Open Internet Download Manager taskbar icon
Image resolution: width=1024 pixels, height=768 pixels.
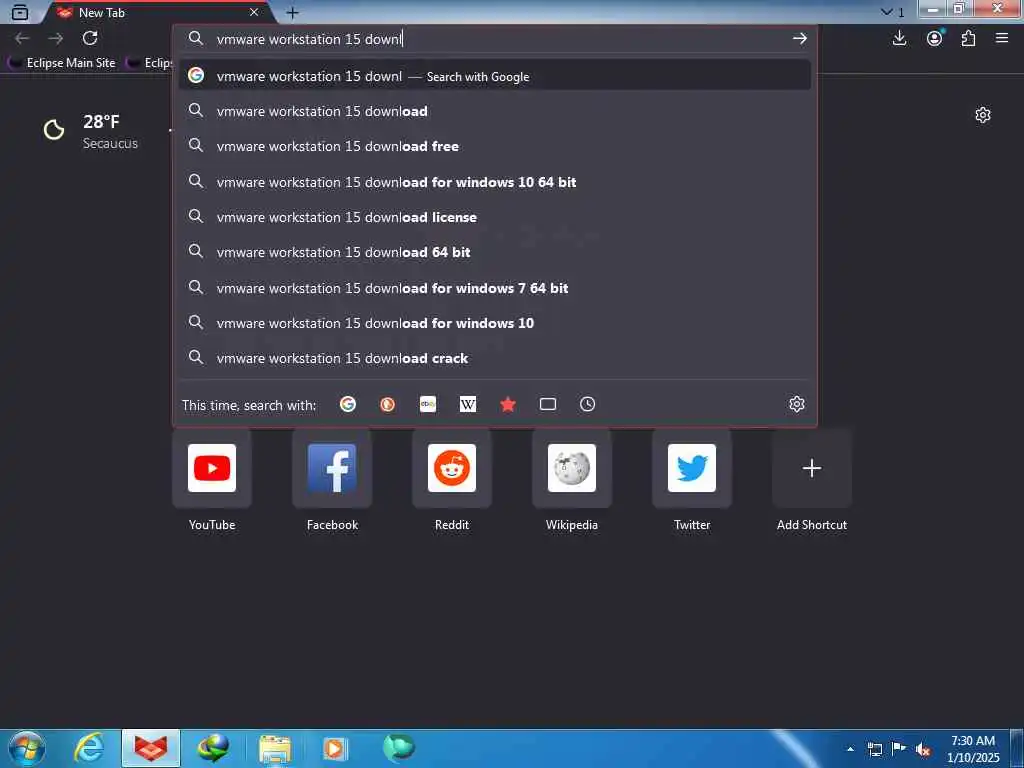pyautogui.click(x=213, y=748)
